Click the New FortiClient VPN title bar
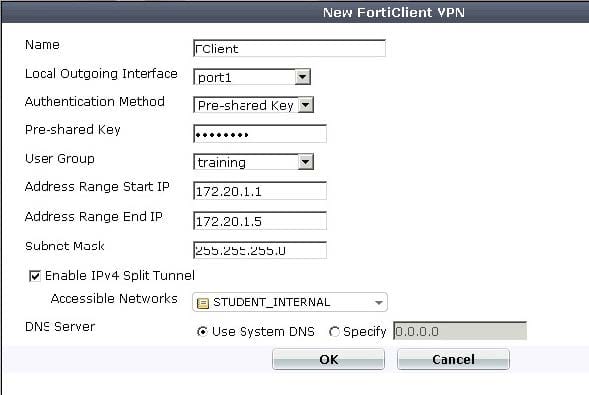The height and width of the screenshot is (395, 589). (295, 12)
